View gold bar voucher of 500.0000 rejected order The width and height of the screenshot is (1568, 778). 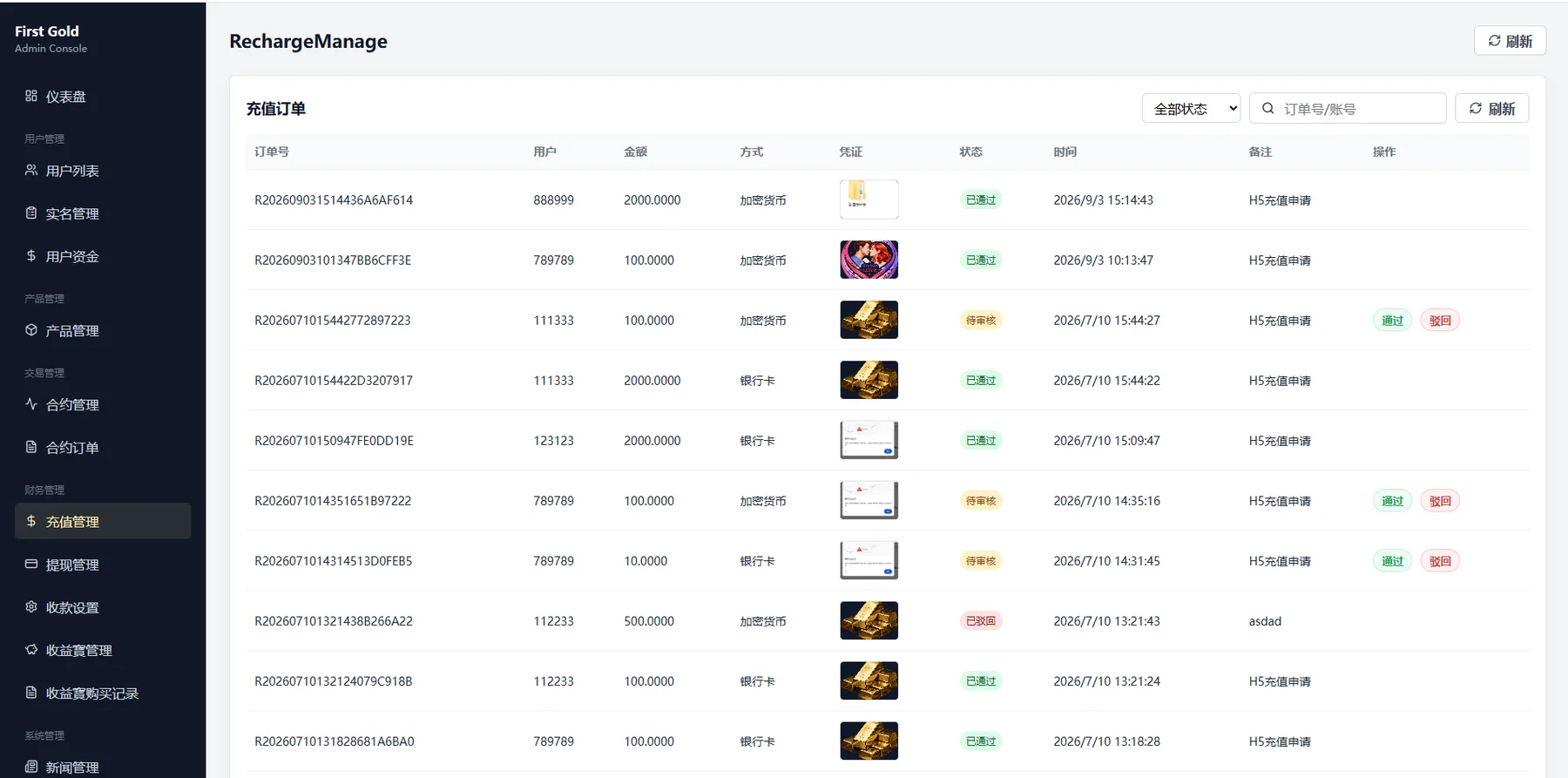click(x=868, y=621)
